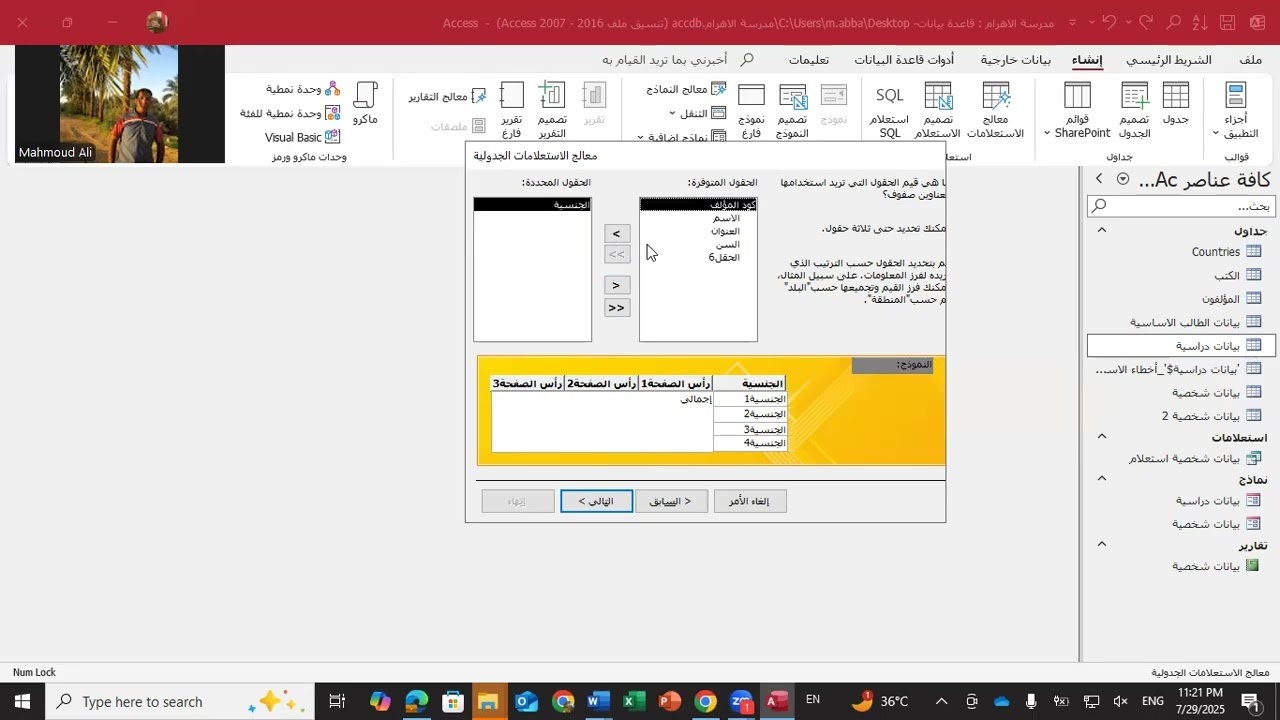Click Excel icon in taskbar
The image size is (1280, 720).
coord(634,702)
